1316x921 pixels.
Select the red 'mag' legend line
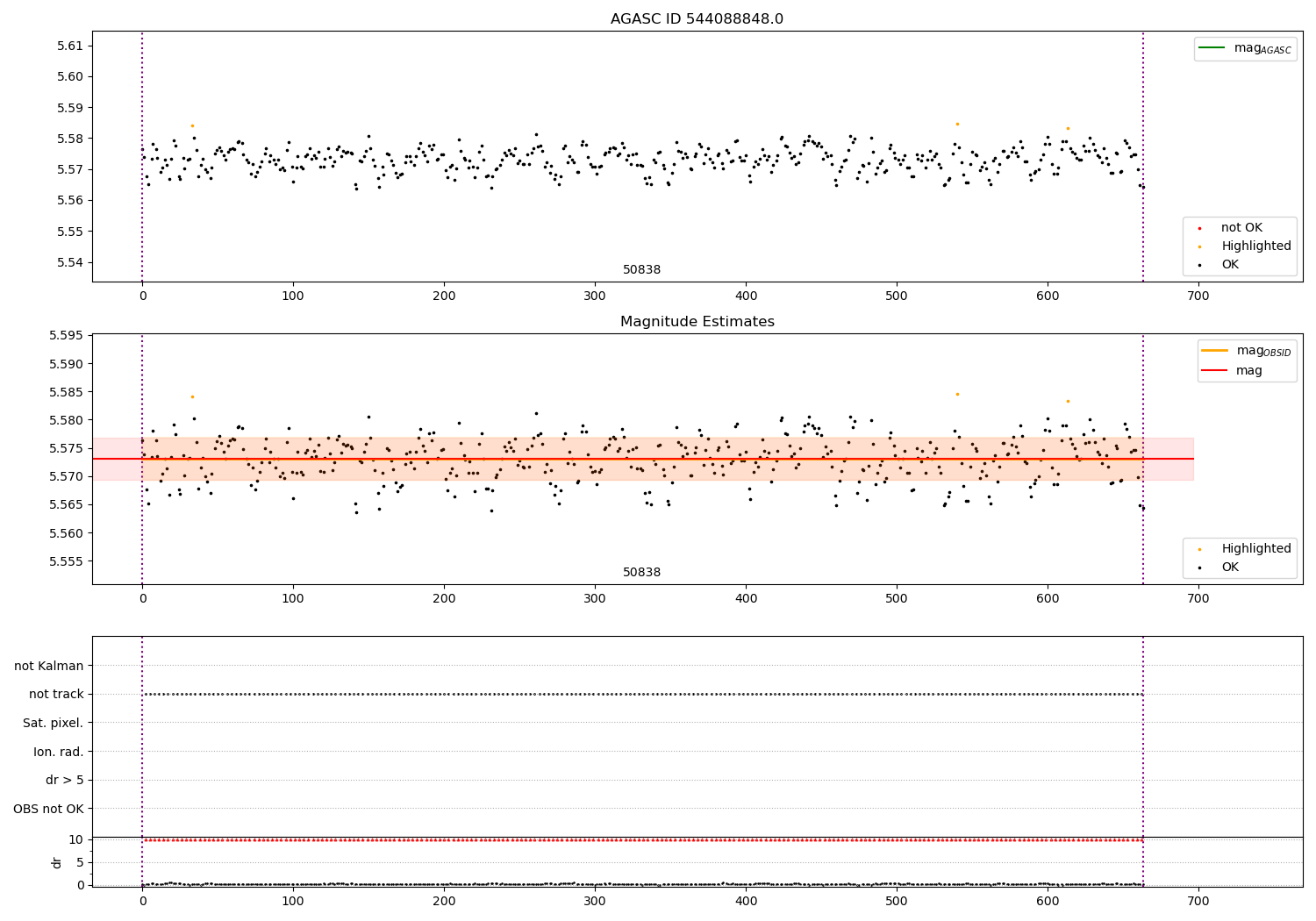tap(1215, 370)
